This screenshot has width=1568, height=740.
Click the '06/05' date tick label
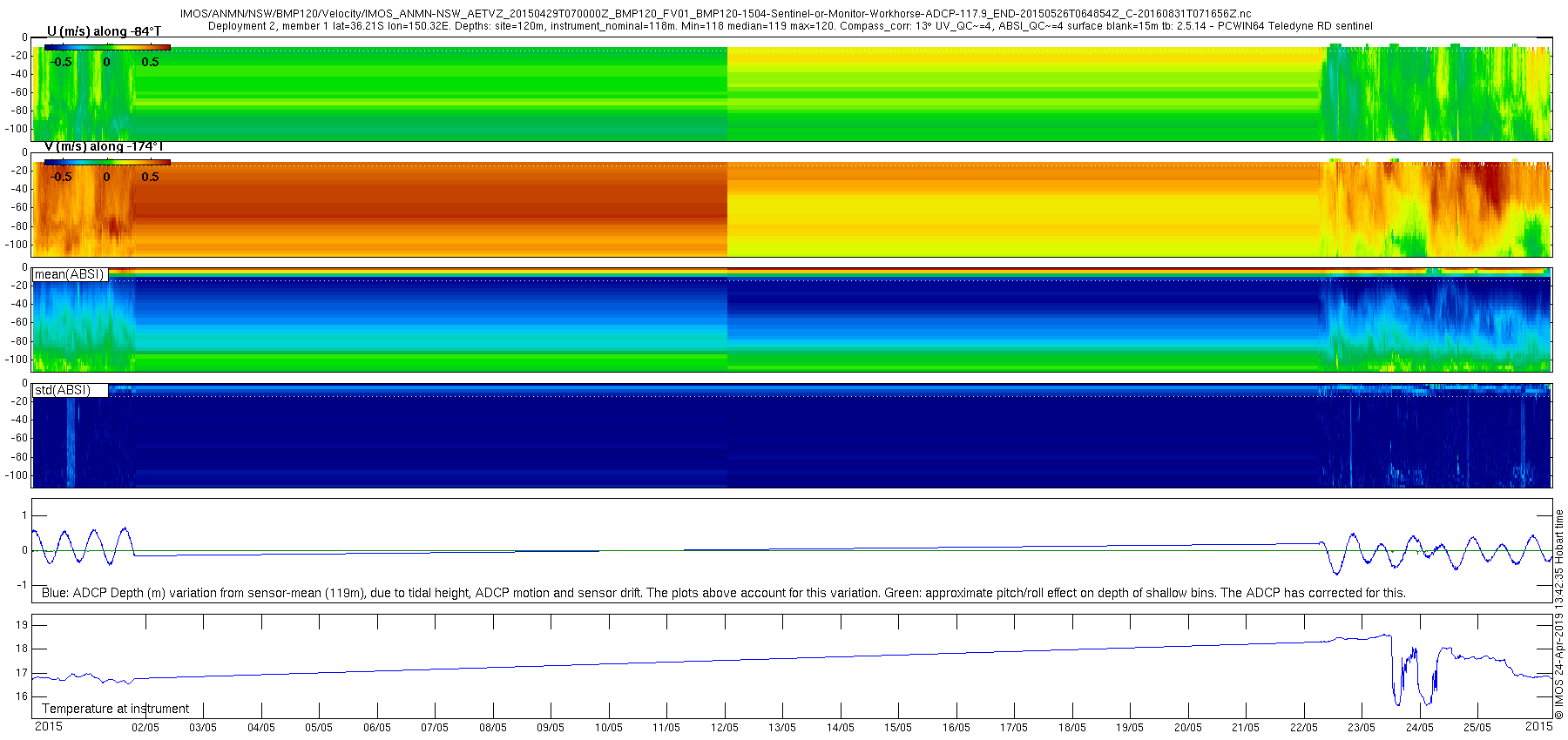pos(377,728)
